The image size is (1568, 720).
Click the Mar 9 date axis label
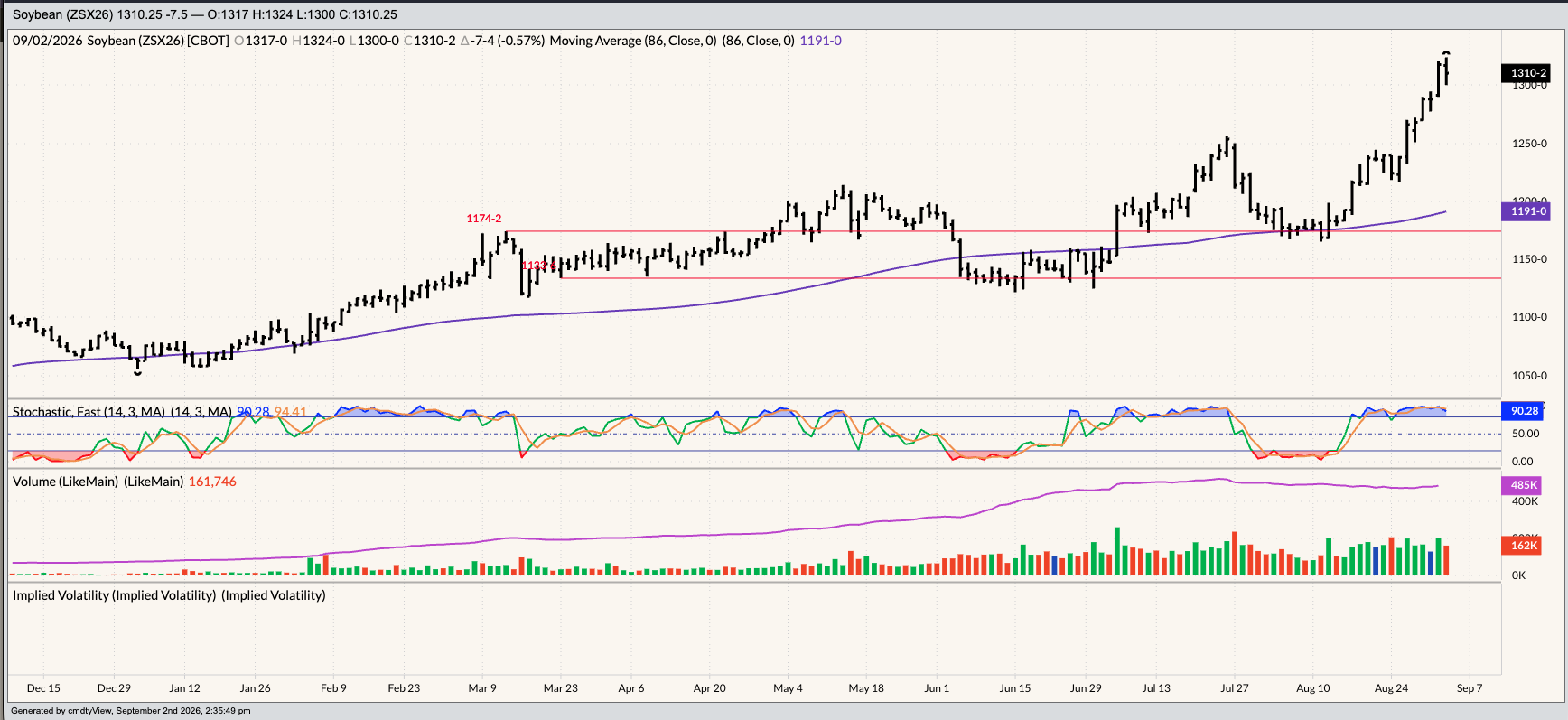pos(482,688)
